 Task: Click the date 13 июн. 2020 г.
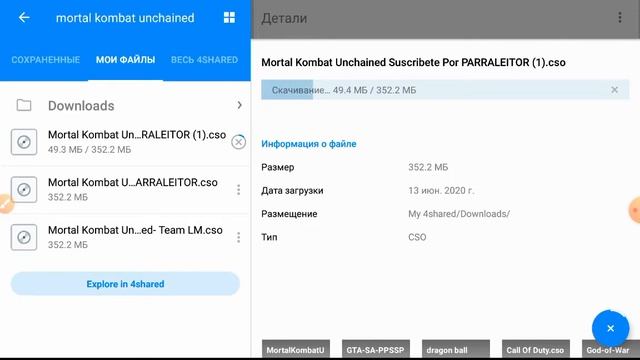click(441, 191)
